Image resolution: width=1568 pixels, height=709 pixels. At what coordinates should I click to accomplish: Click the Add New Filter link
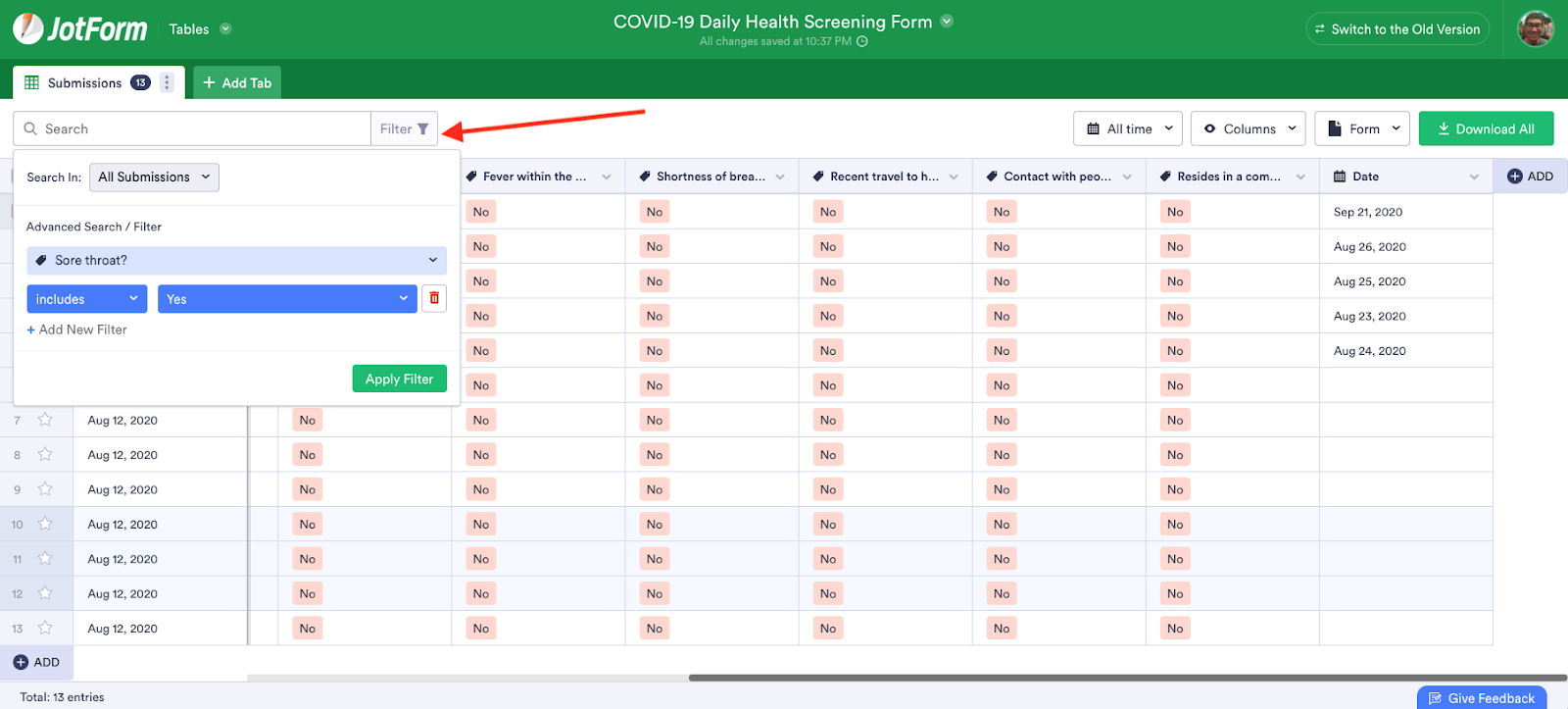pos(77,329)
